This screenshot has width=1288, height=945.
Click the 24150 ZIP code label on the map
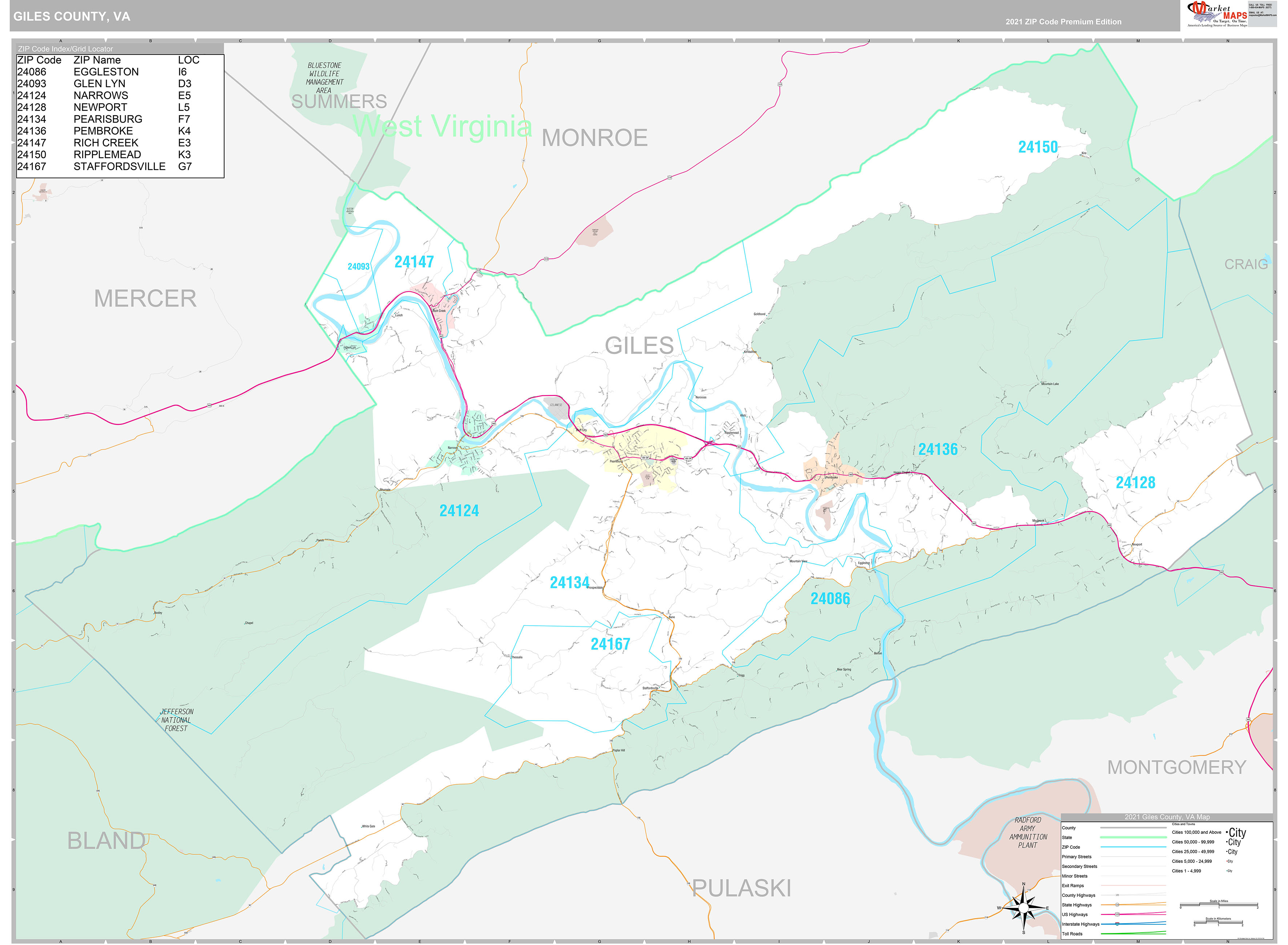point(1039,148)
